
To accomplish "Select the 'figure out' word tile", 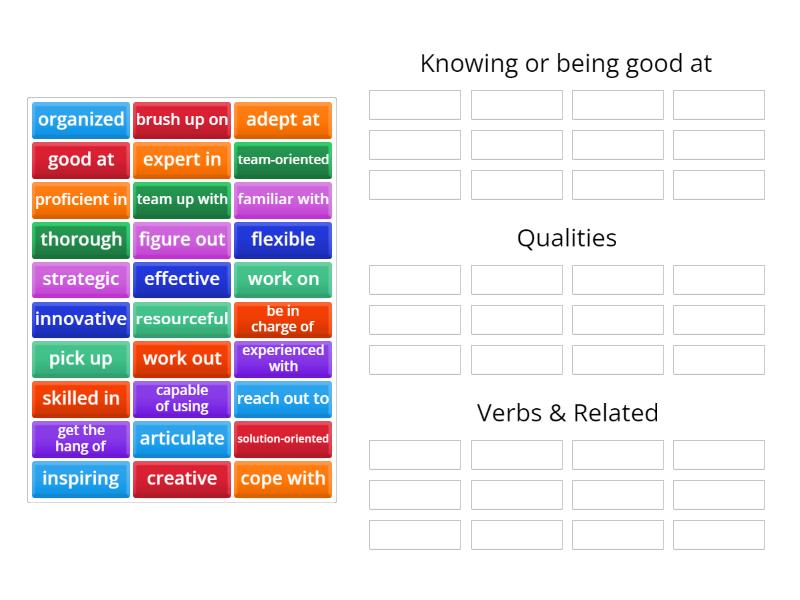I will [x=182, y=240].
